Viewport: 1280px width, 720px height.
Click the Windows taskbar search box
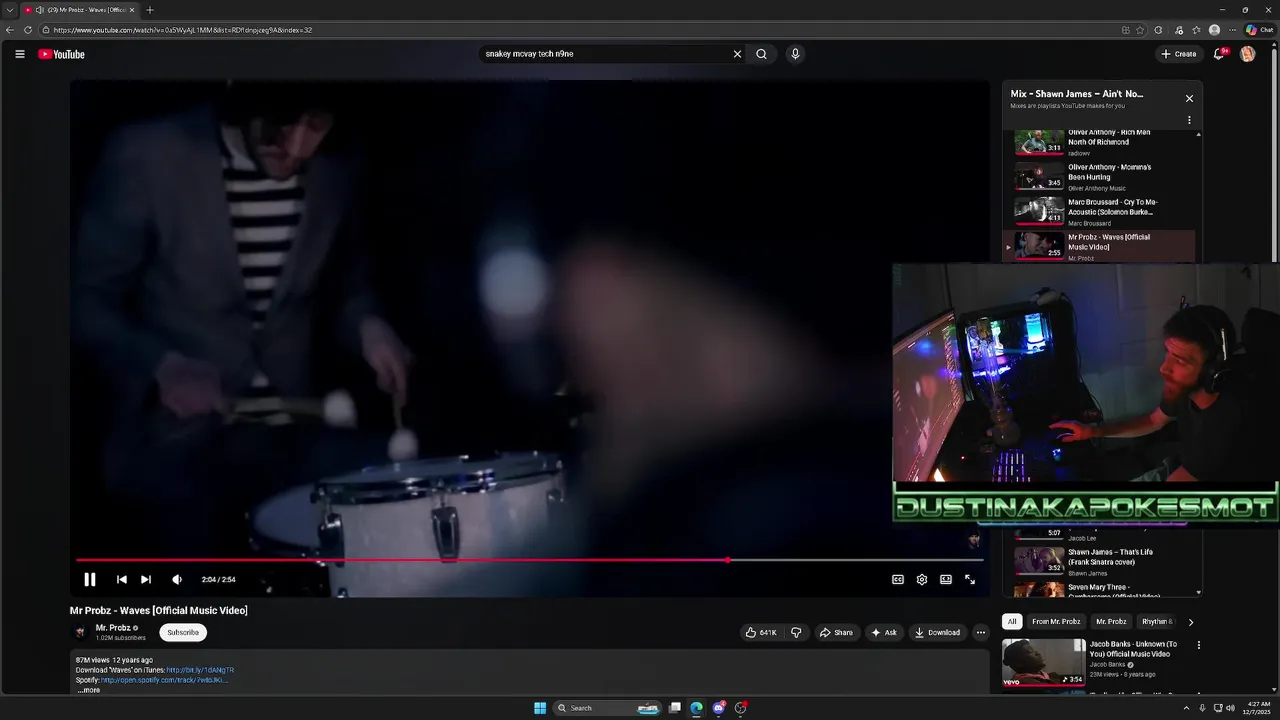608,708
